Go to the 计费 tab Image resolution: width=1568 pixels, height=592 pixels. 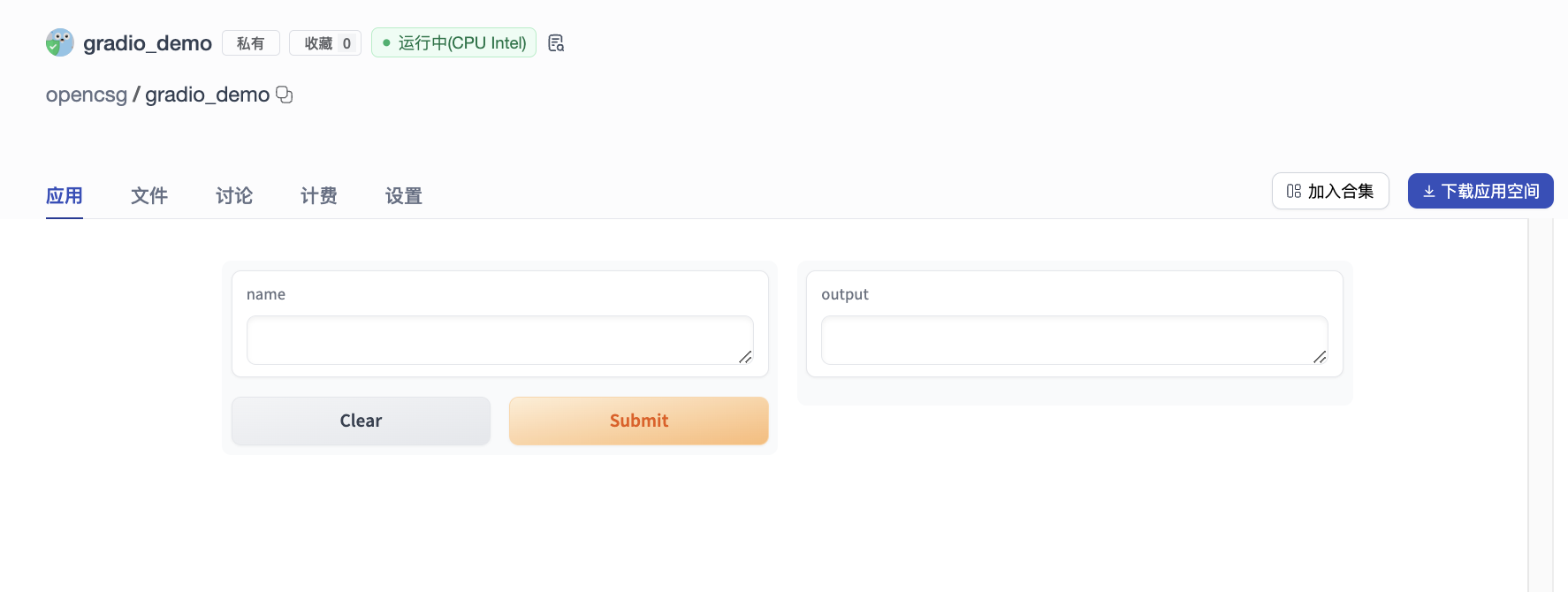[319, 195]
